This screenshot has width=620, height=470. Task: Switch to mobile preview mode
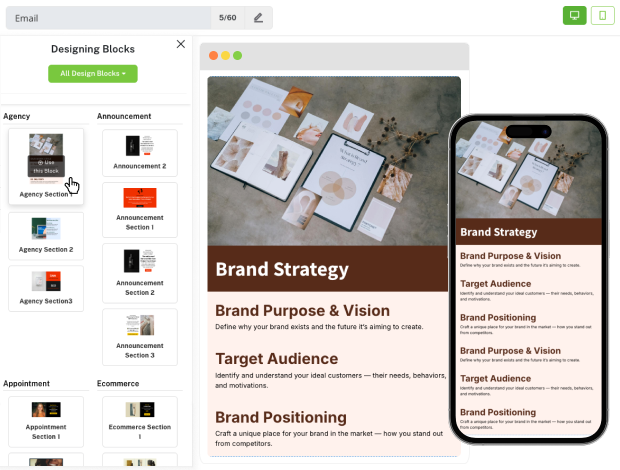coord(602,15)
